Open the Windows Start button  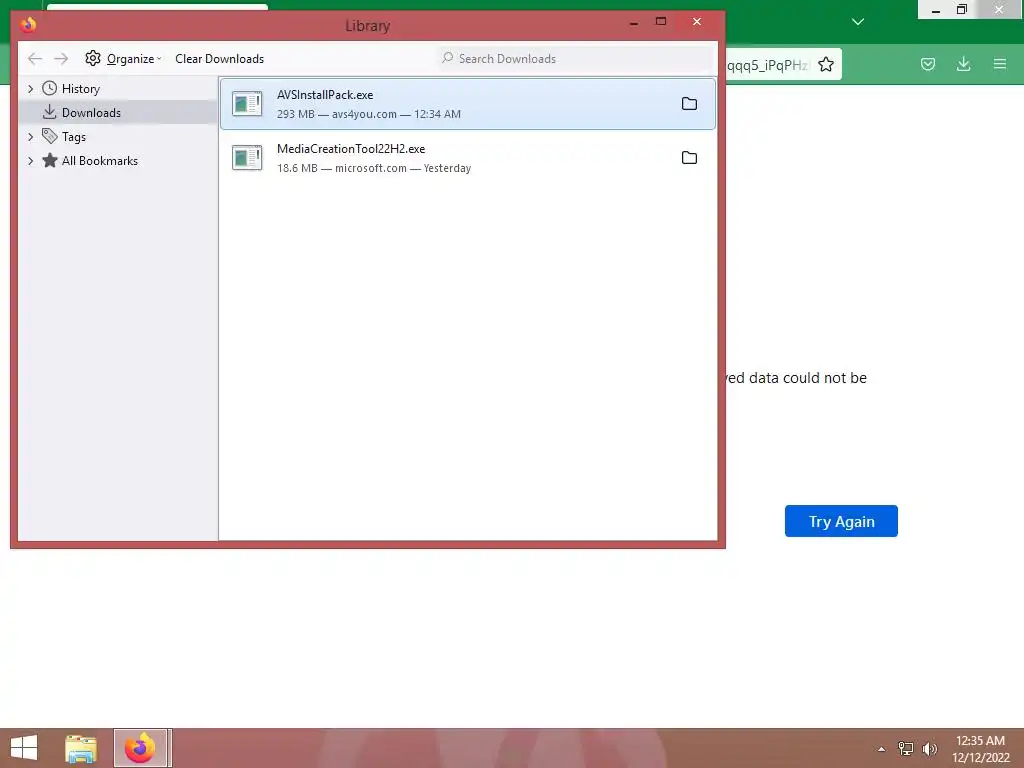coord(24,748)
